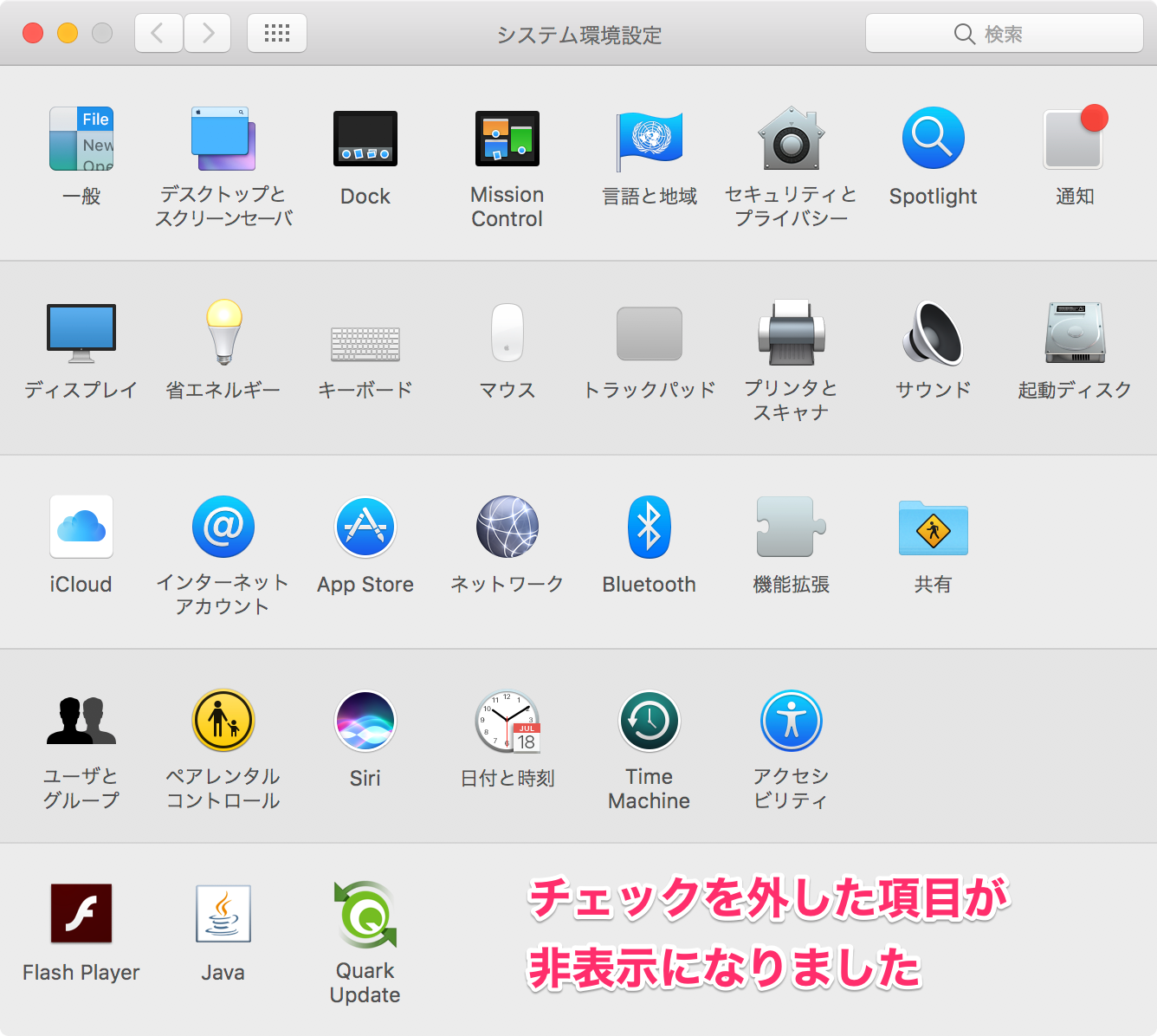1157x1036 pixels.
Task: Open Network (ネットワーク) settings
Action: [x=507, y=527]
